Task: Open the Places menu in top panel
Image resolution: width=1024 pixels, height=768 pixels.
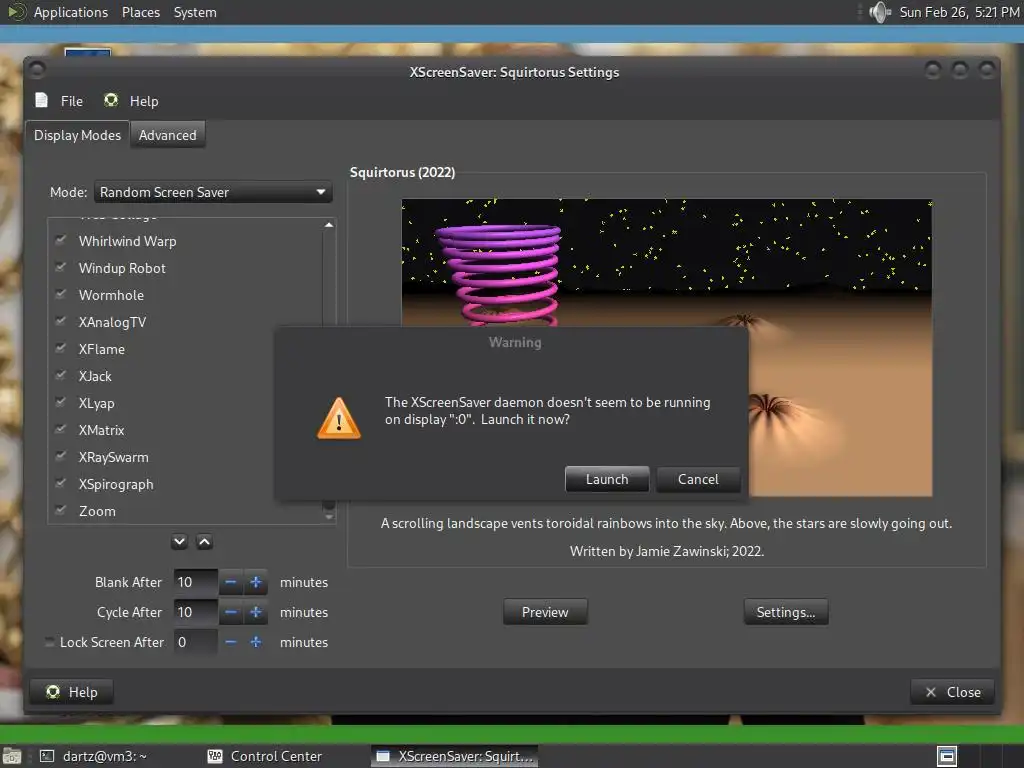Action: pos(140,12)
